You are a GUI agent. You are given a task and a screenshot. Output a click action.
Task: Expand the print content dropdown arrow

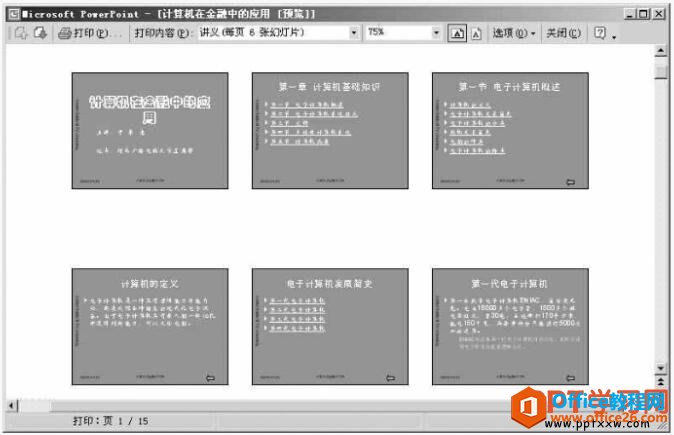354,33
